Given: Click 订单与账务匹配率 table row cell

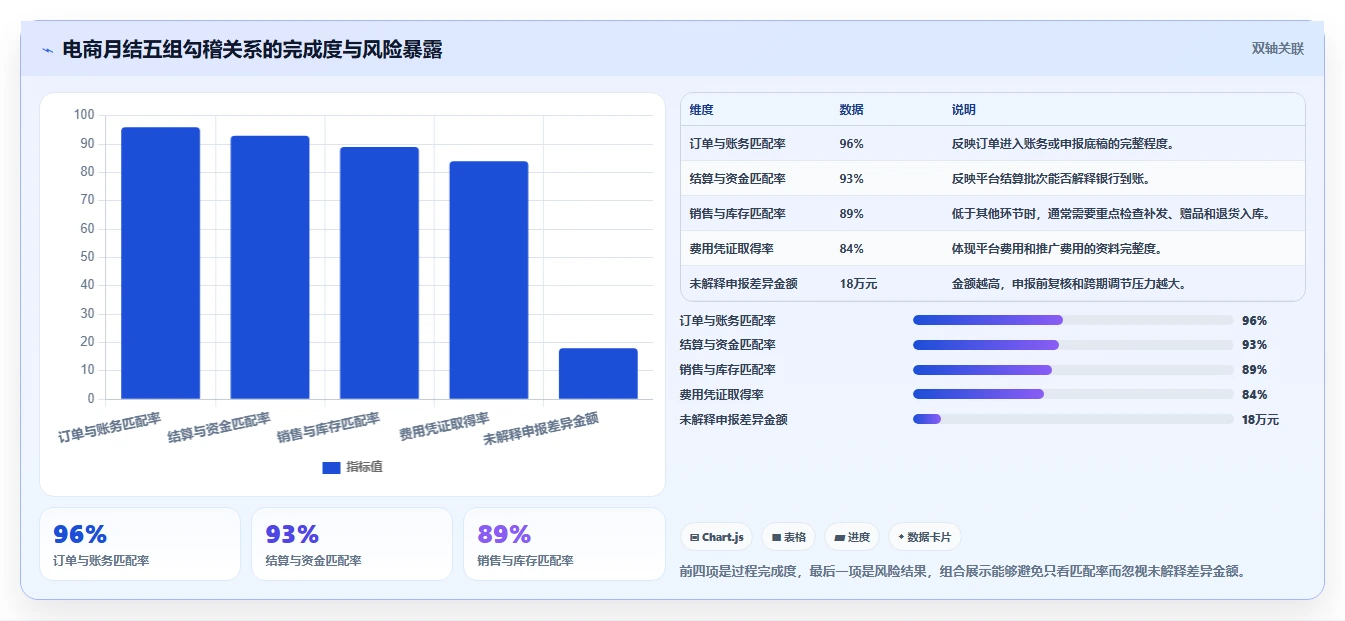Looking at the screenshot, I should tap(737, 144).
